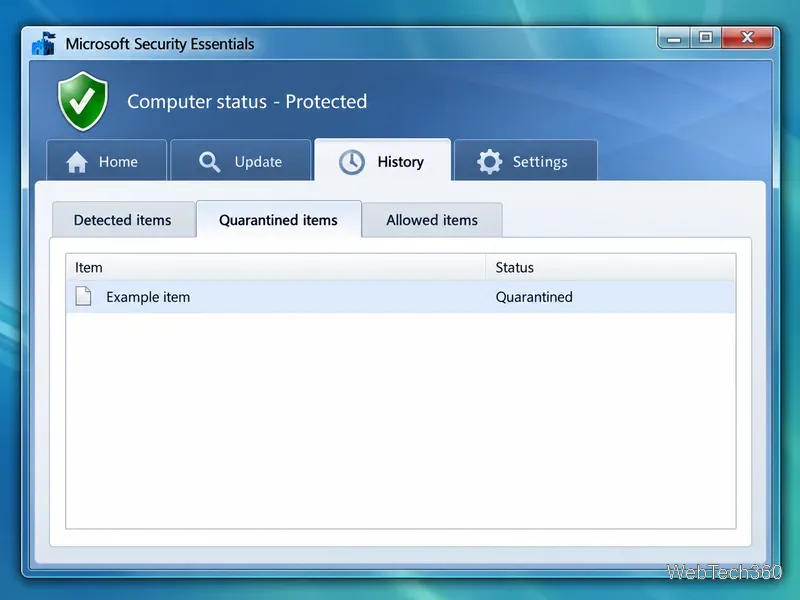View the Allowed items sub-tab
Viewport: 800px width, 600px height.
[433, 220]
